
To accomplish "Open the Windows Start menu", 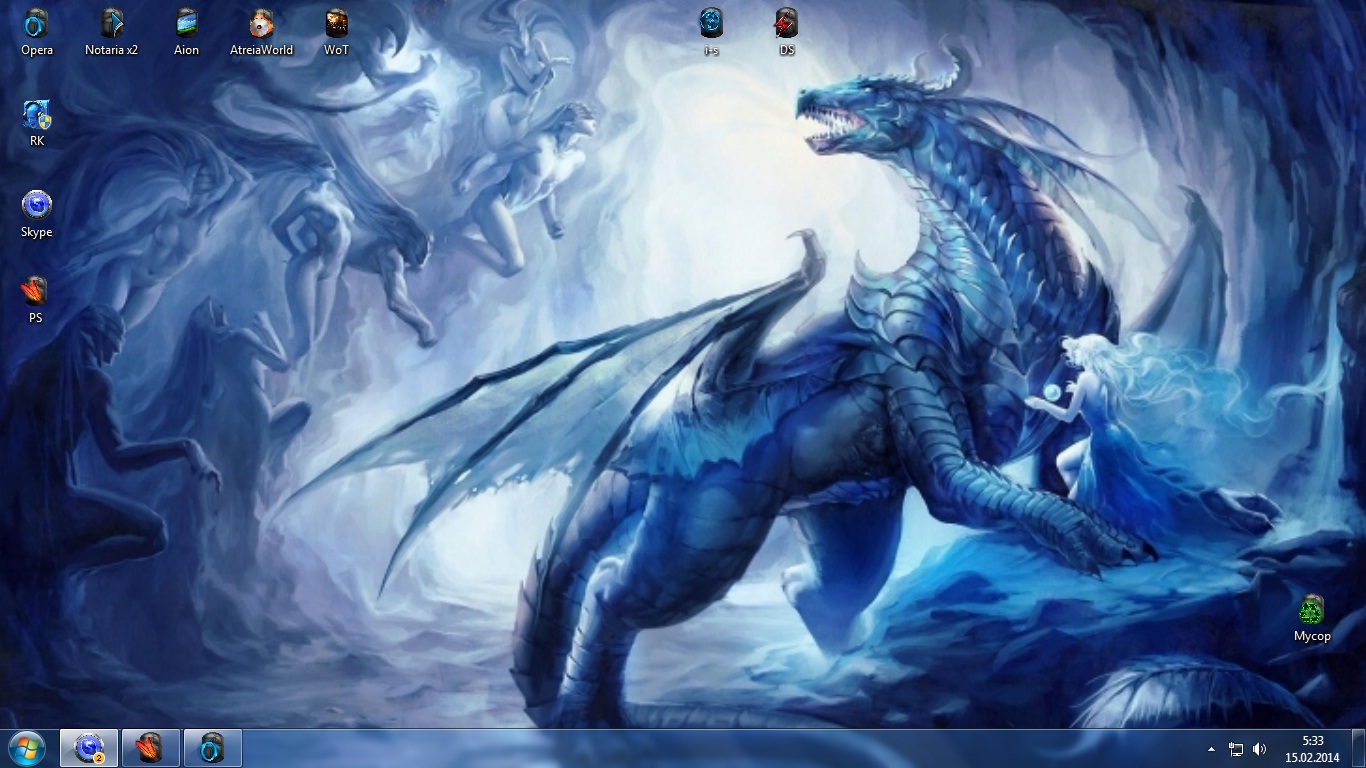I will pyautogui.click(x=27, y=748).
